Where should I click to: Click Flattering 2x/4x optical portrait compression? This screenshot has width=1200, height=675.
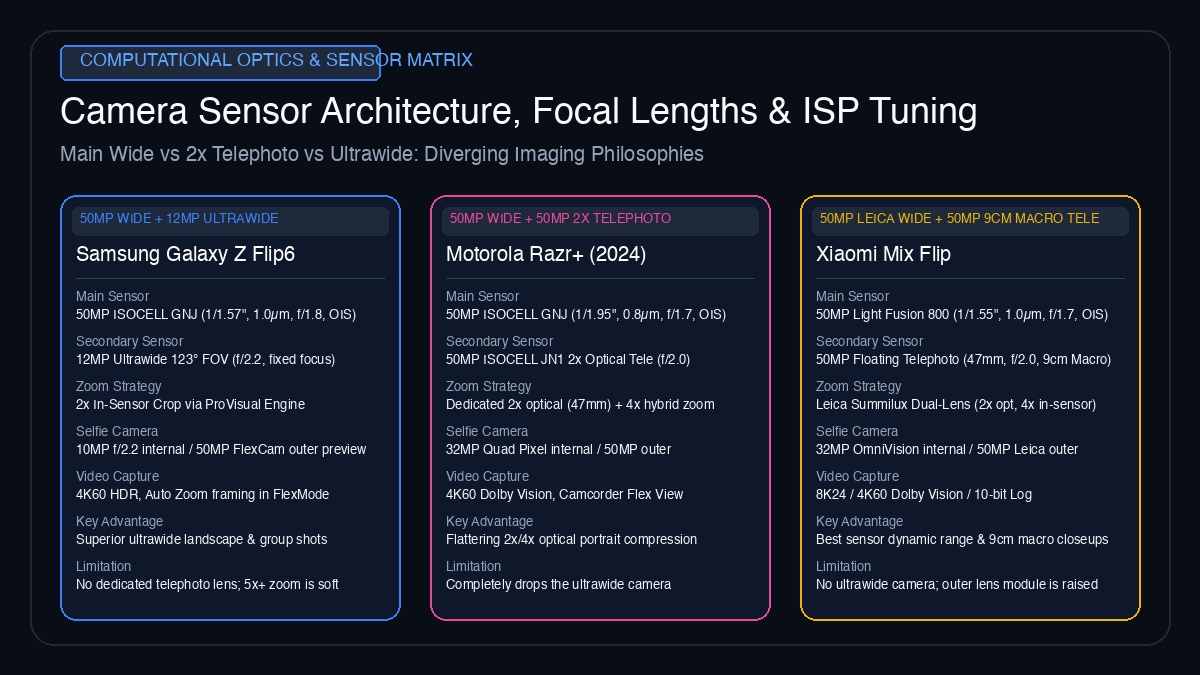coord(572,539)
